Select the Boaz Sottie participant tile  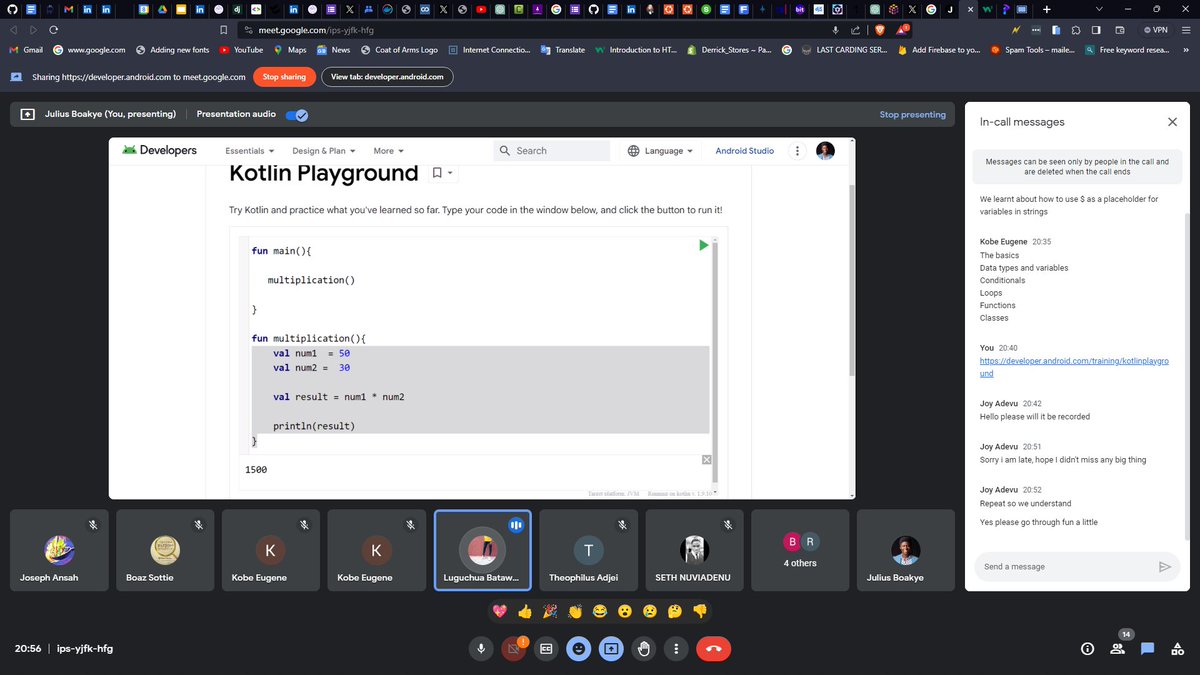165,550
